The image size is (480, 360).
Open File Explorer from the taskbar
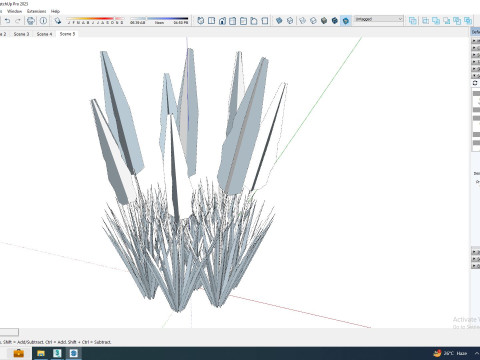(x=41, y=353)
